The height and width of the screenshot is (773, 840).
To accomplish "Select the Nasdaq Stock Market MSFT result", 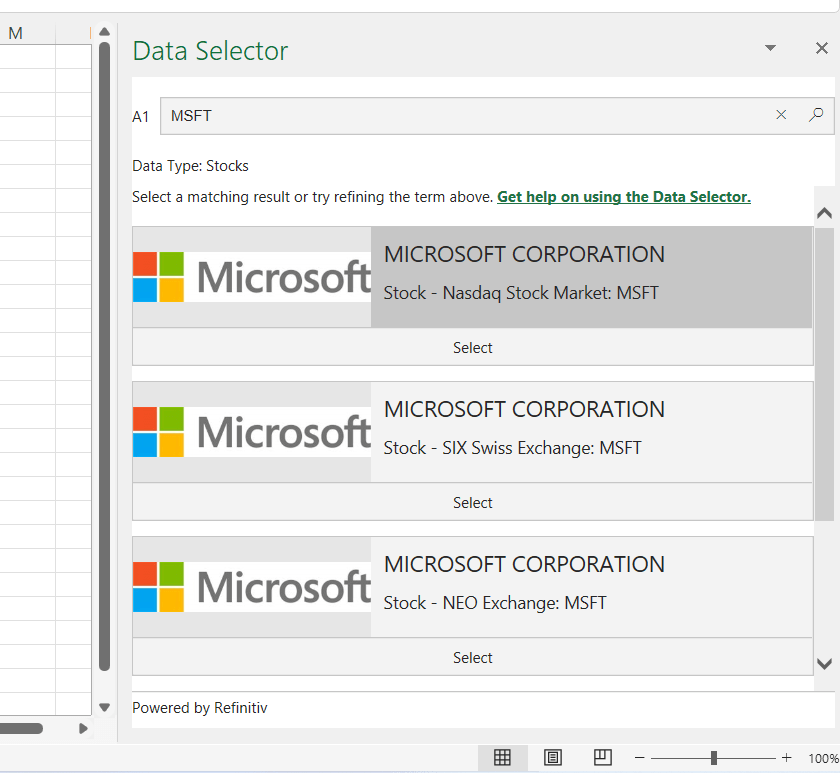I will [472, 348].
